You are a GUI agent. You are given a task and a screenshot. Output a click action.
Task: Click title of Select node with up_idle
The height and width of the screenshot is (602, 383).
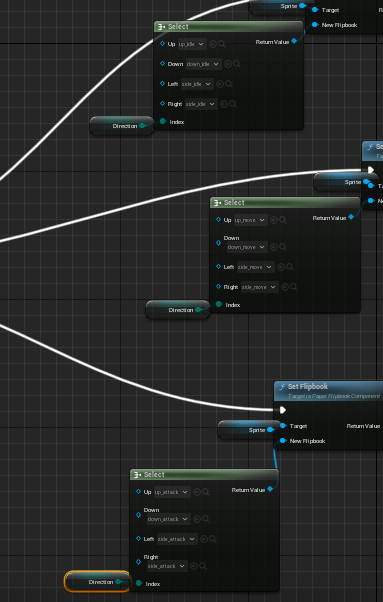178,26
